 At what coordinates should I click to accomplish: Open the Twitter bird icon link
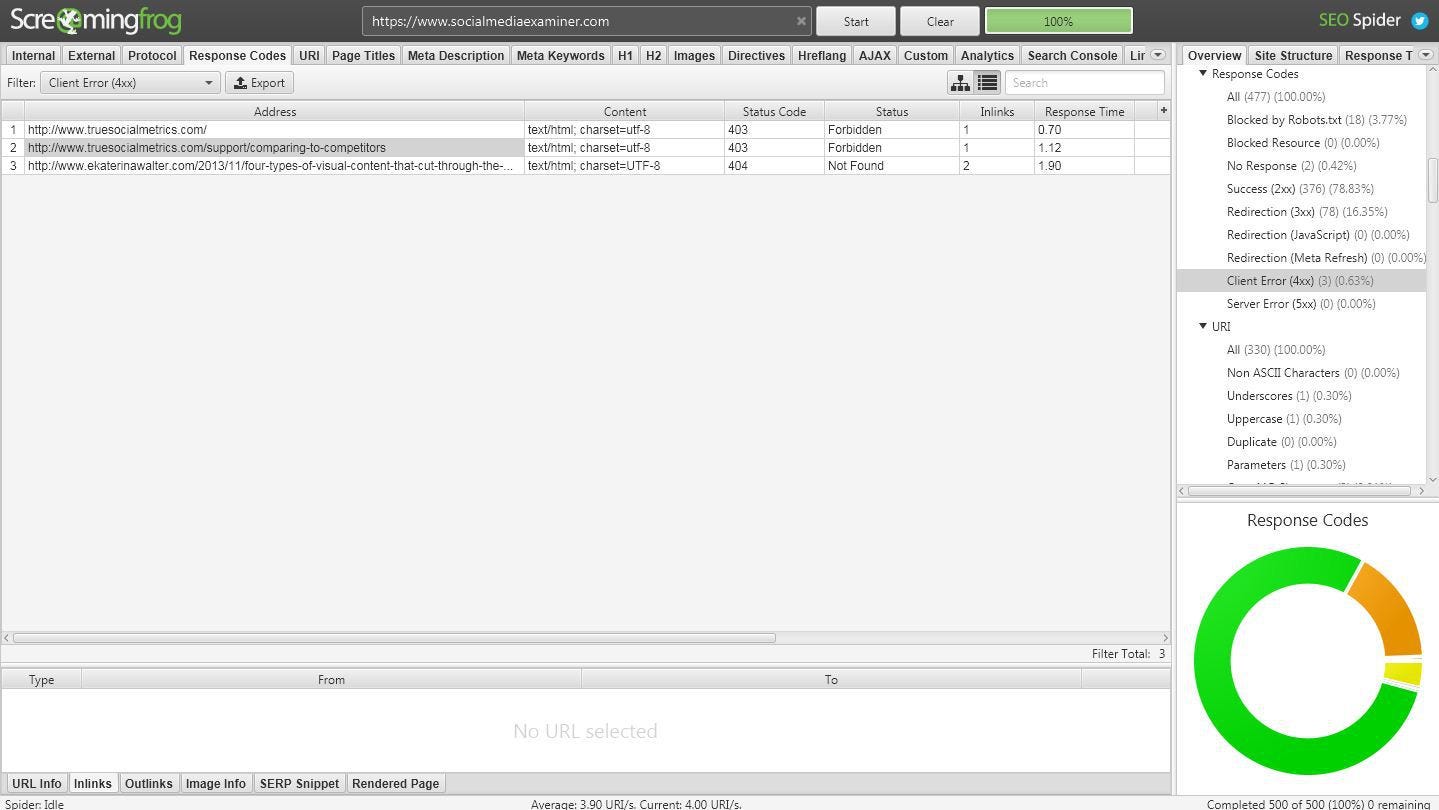(1419, 21)
